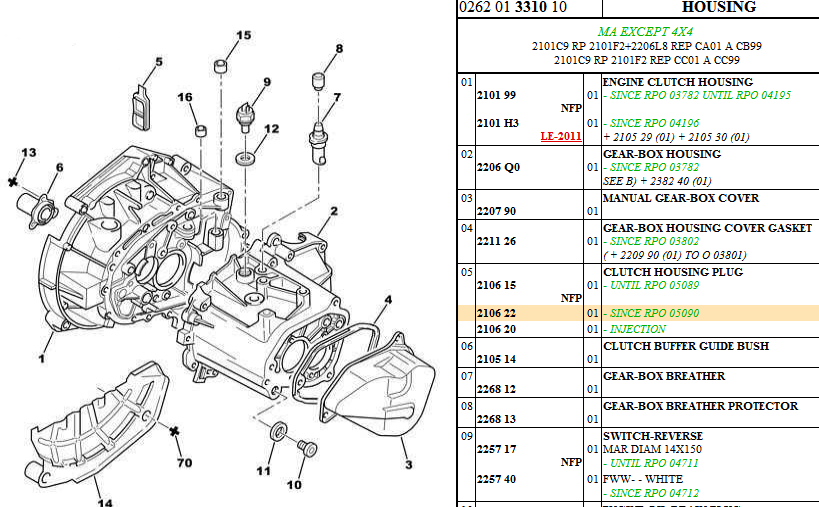Select highlighted part number 2106 22
The image size is (819, 507).
pos(497,314)
